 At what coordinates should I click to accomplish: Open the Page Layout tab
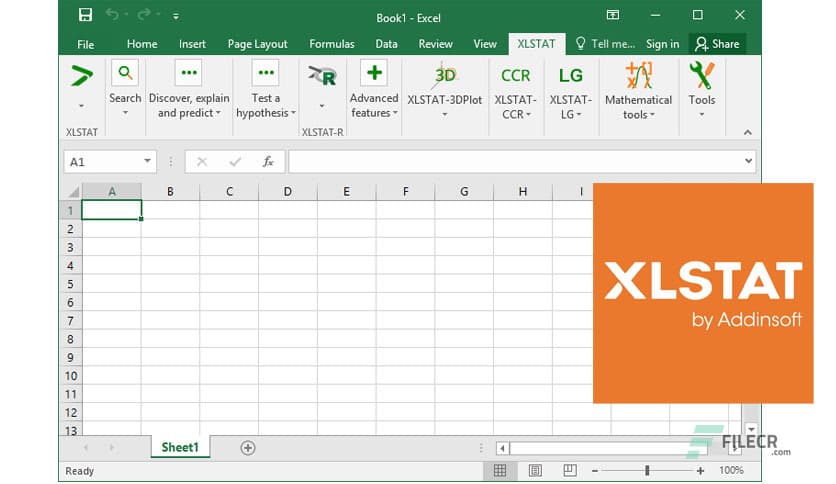coord(257,44)
